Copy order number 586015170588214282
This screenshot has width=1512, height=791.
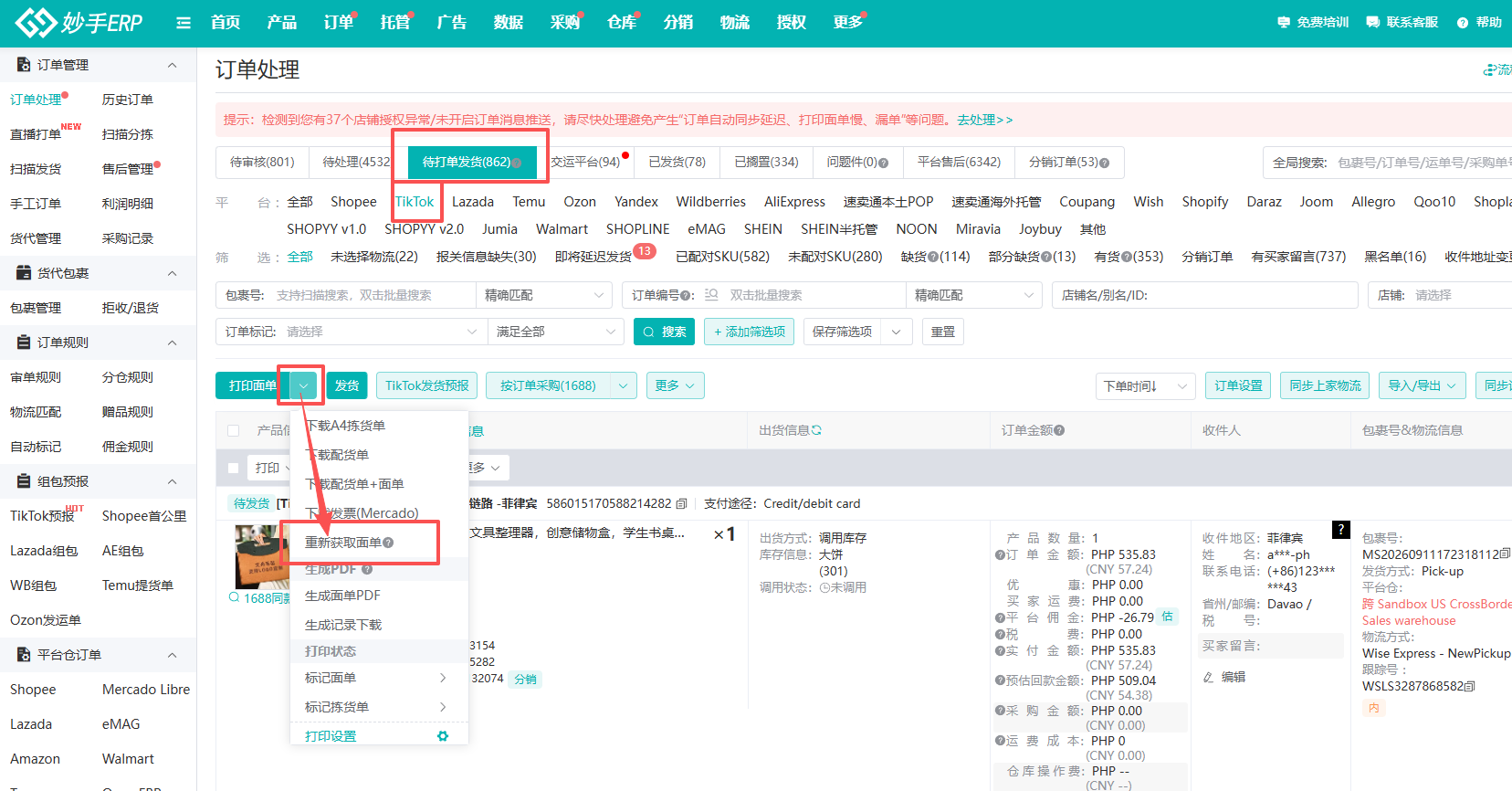[680, 503]
